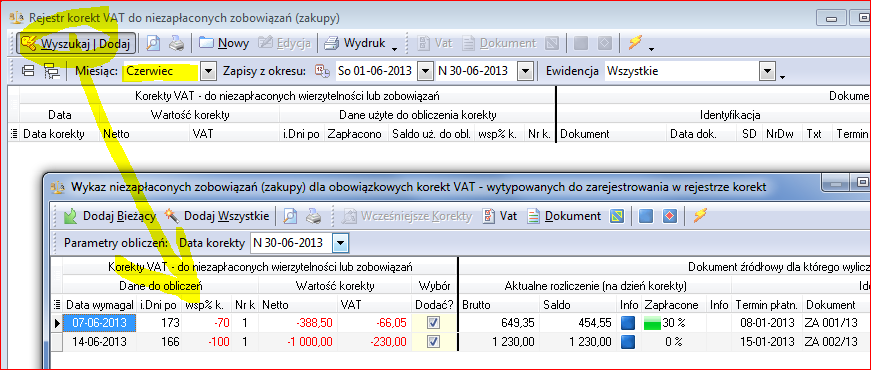
Task: Click the 08-01-2013 Termin płatn. cell
Action: coord(768,323)
